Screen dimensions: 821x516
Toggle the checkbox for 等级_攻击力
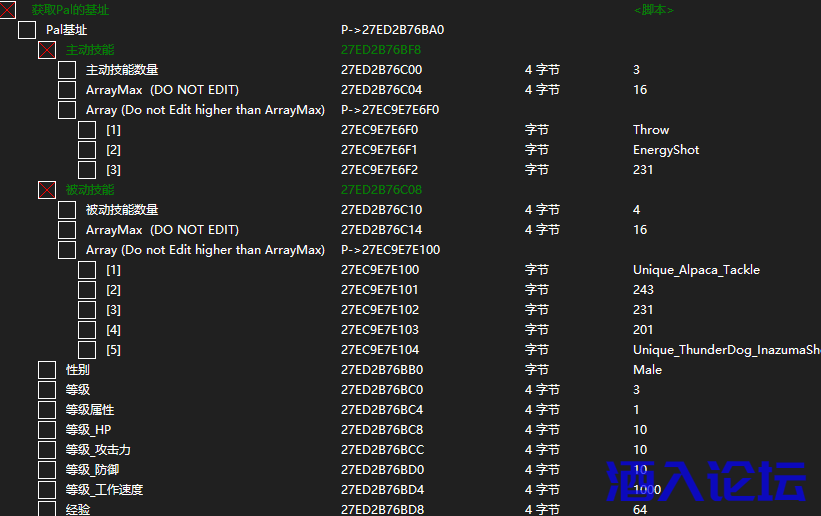click(47, 450)
